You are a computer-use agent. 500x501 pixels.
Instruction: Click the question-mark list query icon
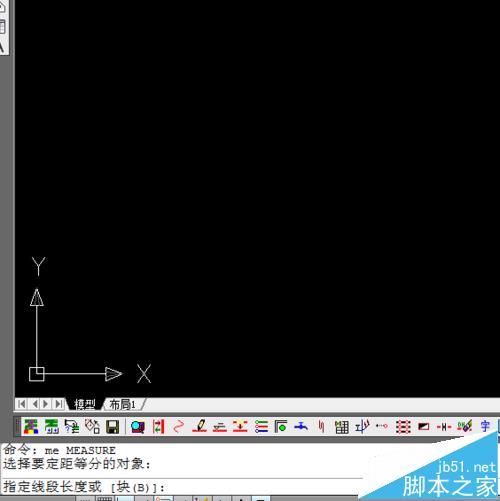point(72,426)
